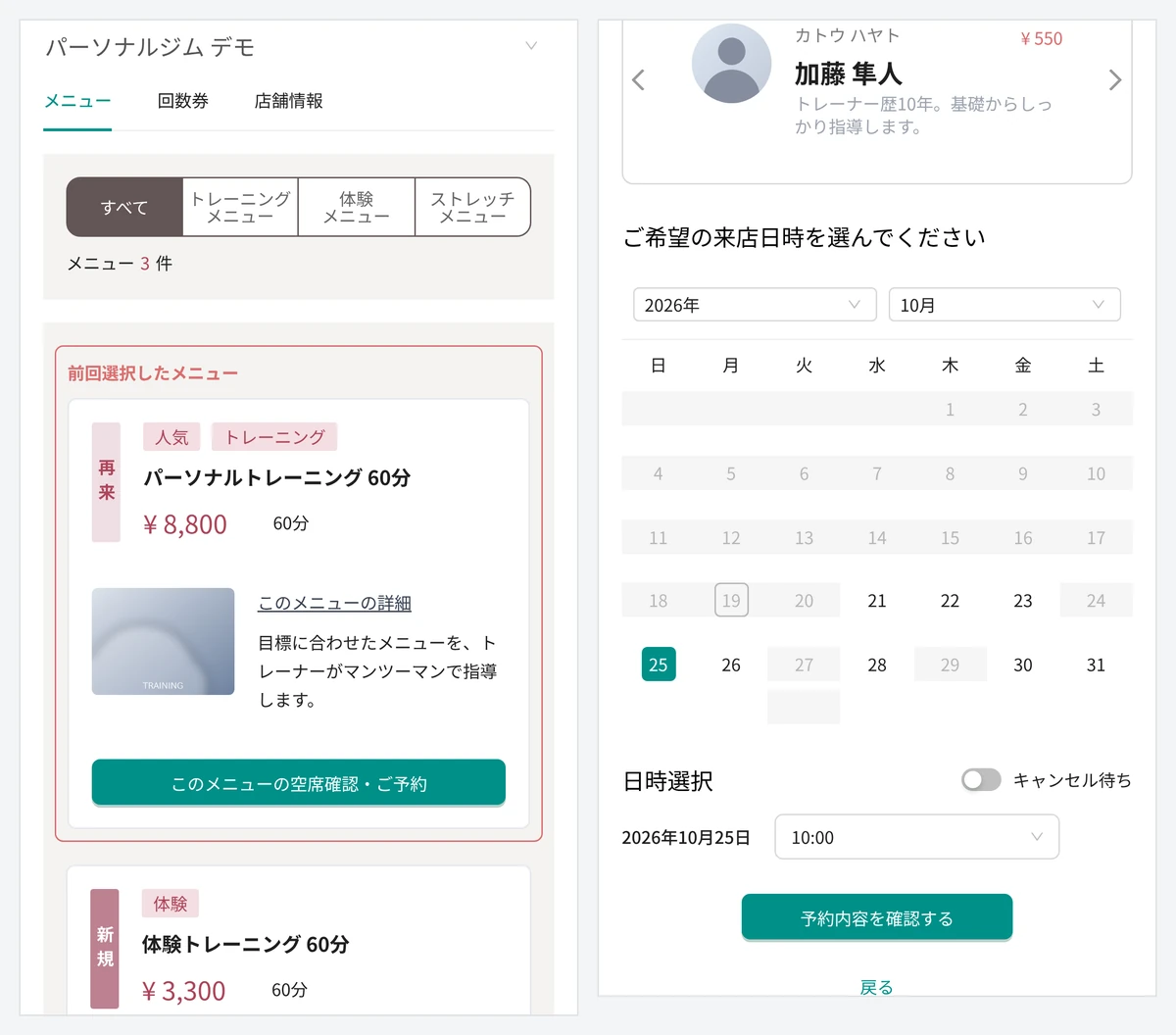Select highlighted date 25
Screen dimensions: 1176x1035
[x=659, y=665]
